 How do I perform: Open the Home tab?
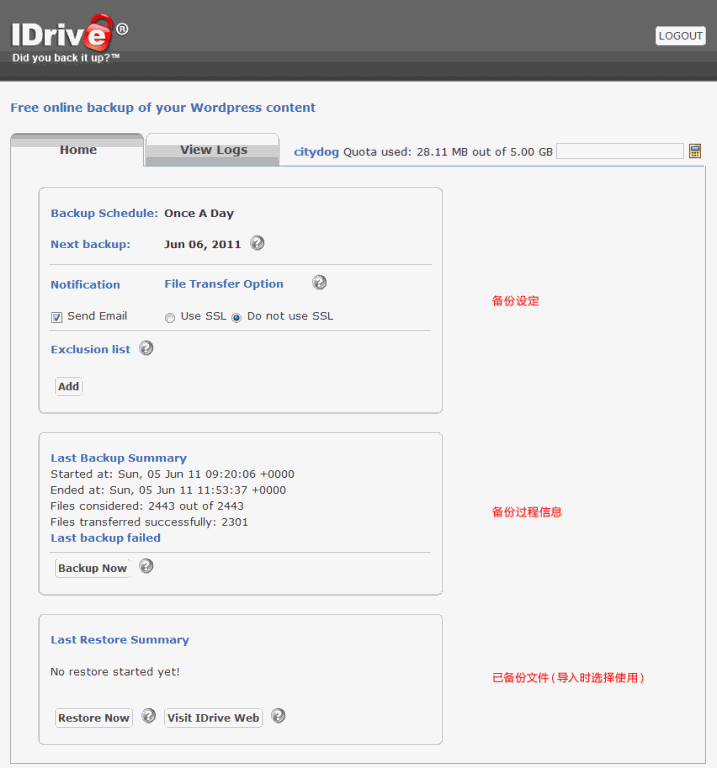(x=78, y=150)
